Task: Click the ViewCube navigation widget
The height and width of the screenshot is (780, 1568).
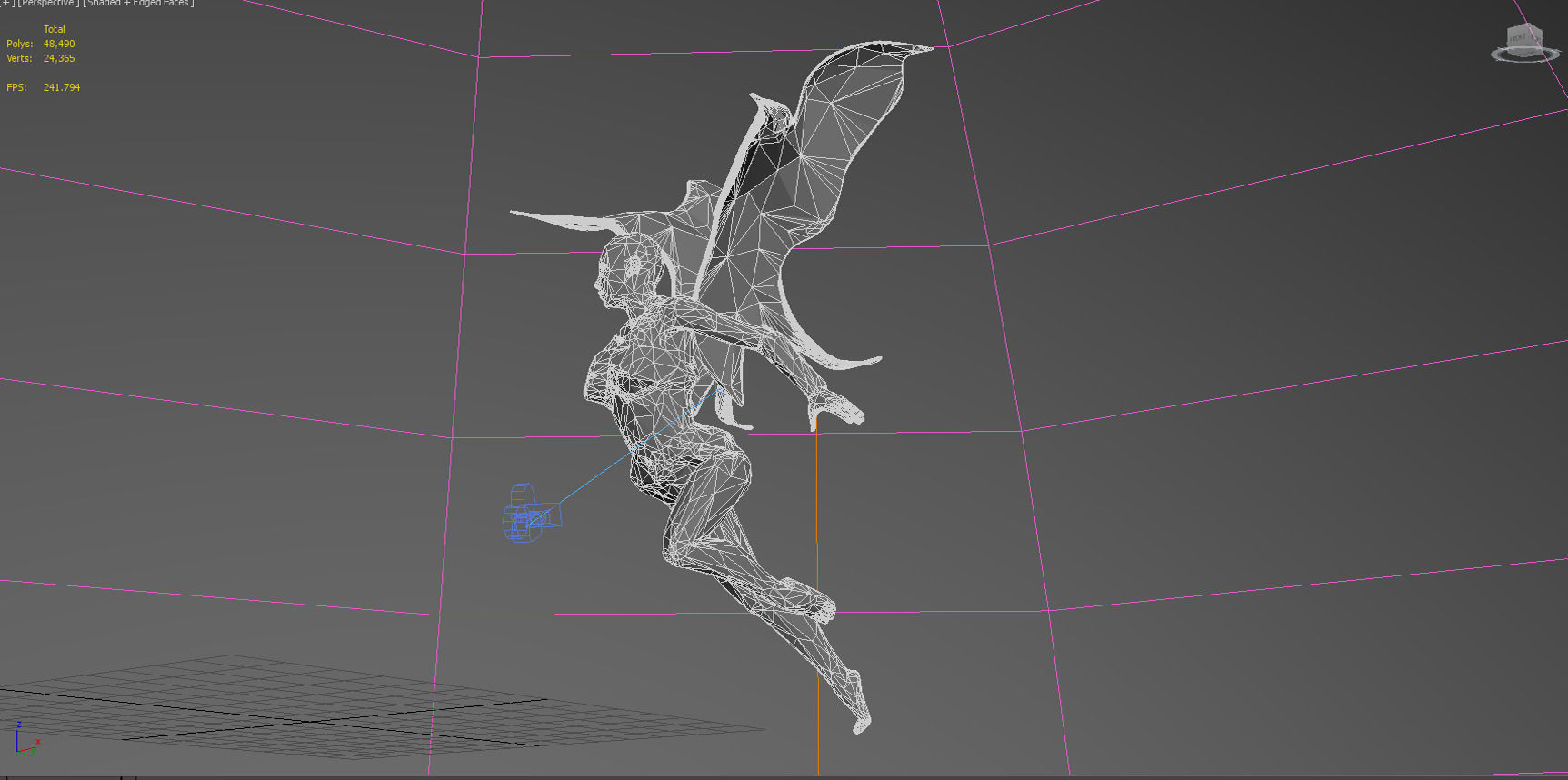Action: click(1524, 44)
